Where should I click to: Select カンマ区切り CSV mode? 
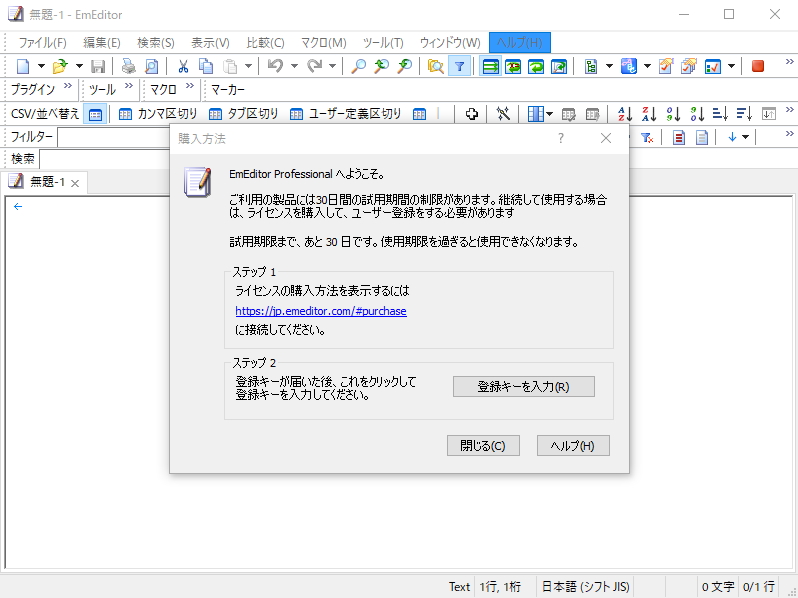click(x=158, y=114)
